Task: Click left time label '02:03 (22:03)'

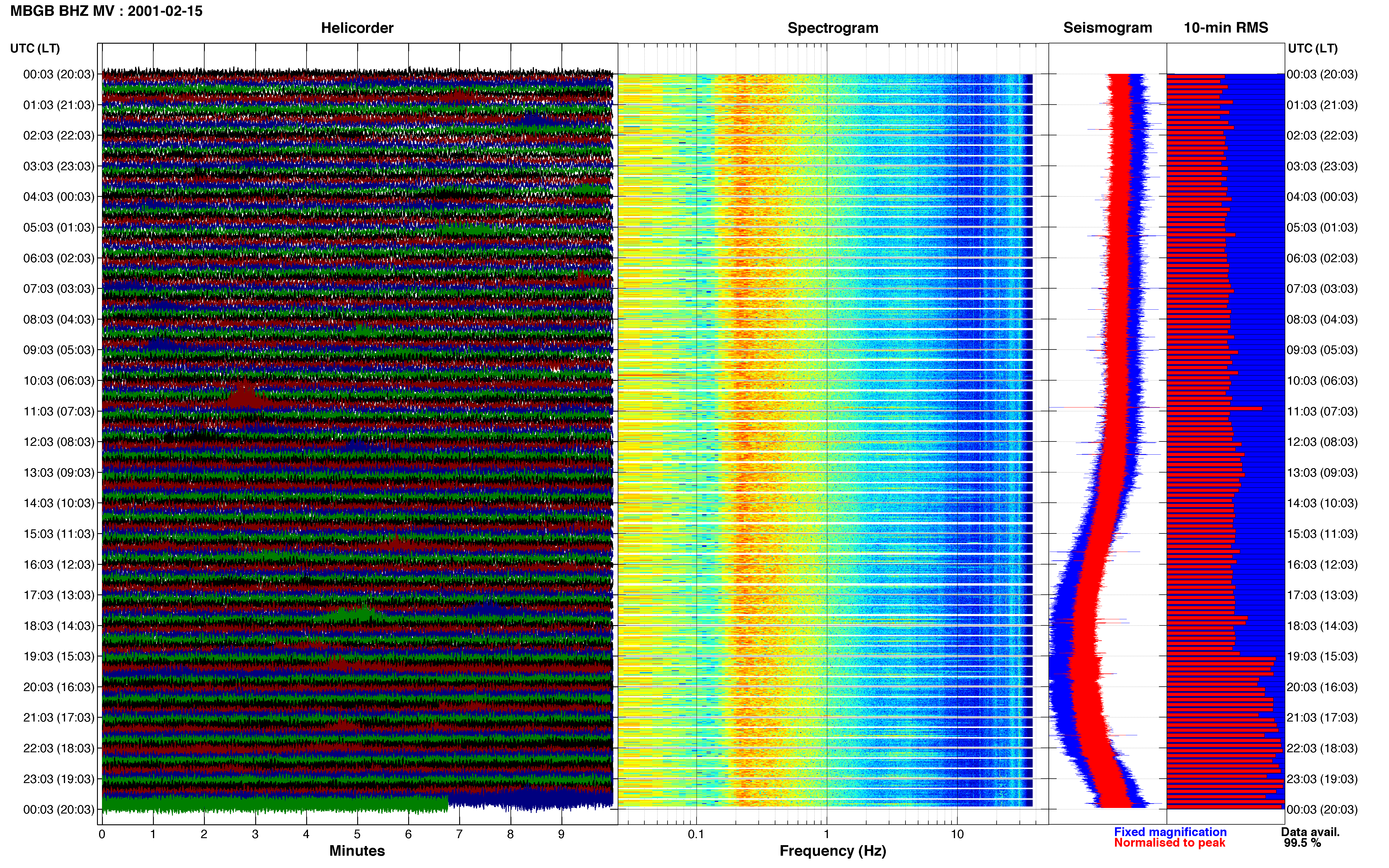Action: [59, 135]
